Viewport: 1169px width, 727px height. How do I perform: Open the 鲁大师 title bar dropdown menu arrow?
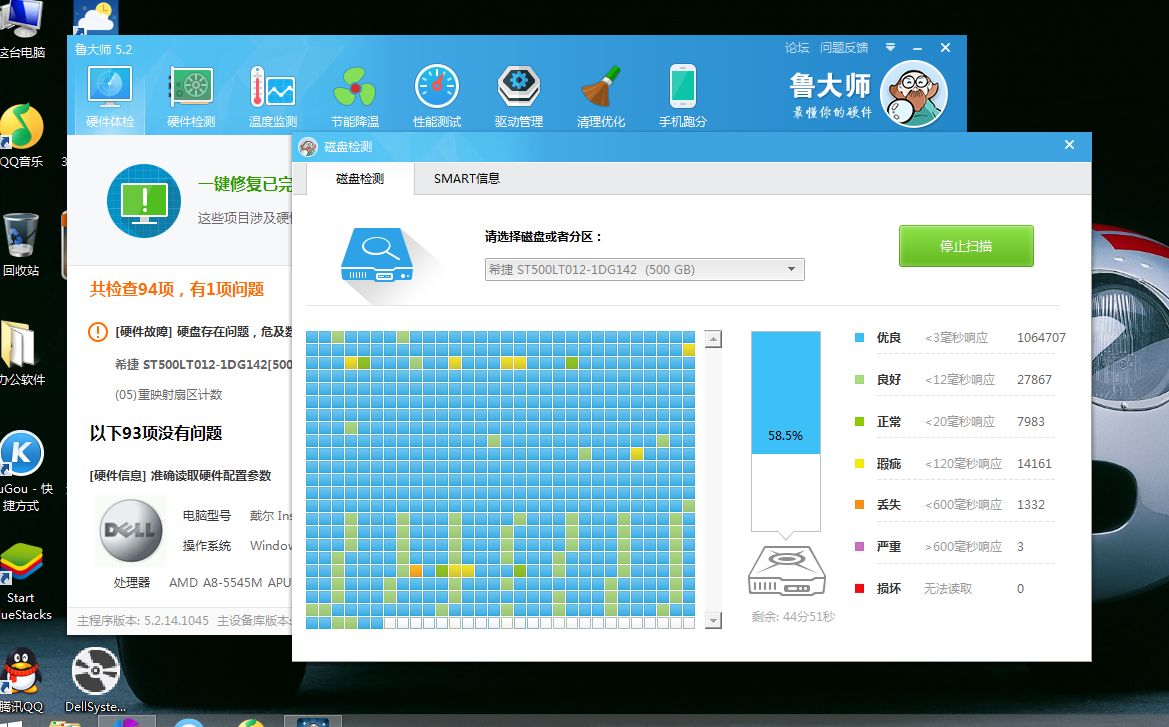coord(890,47)
